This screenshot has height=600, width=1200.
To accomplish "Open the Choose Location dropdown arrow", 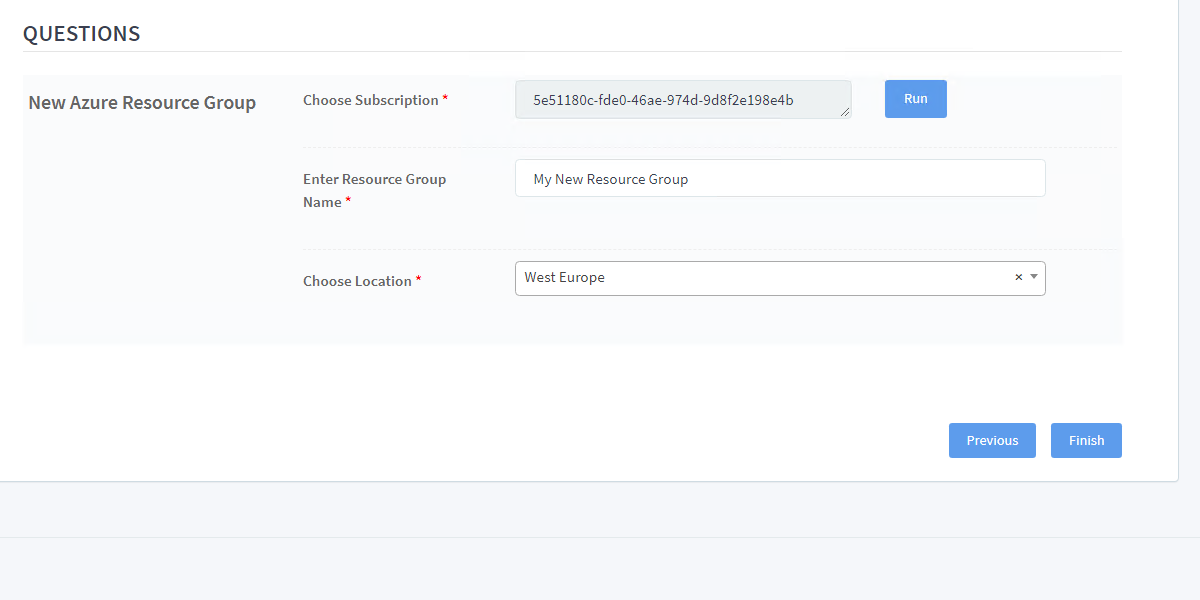I will coord(1033,278).
